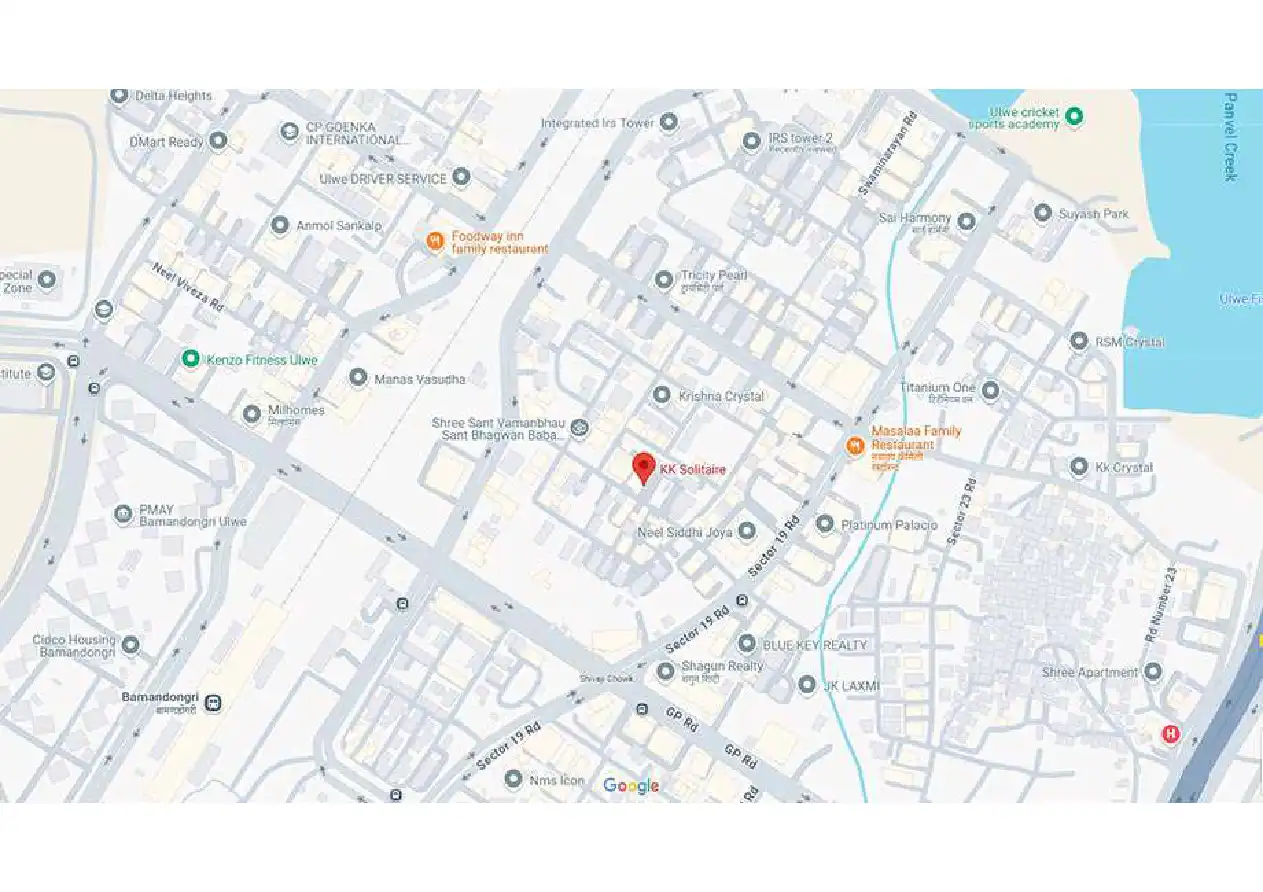
Task: Click the Google logo on map
Action: coord(631,785)
